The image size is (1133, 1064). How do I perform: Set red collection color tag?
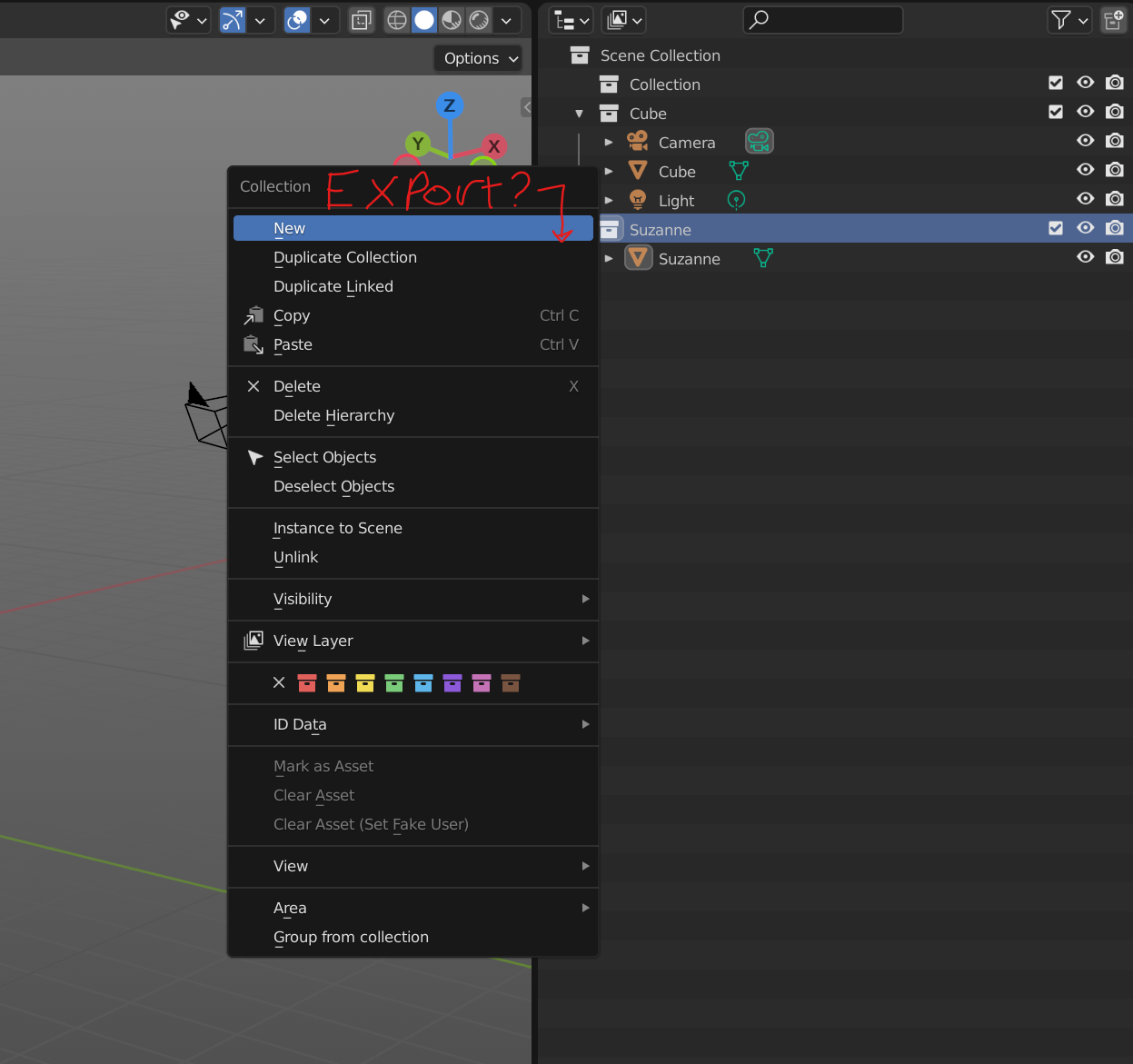click(307, 682)
